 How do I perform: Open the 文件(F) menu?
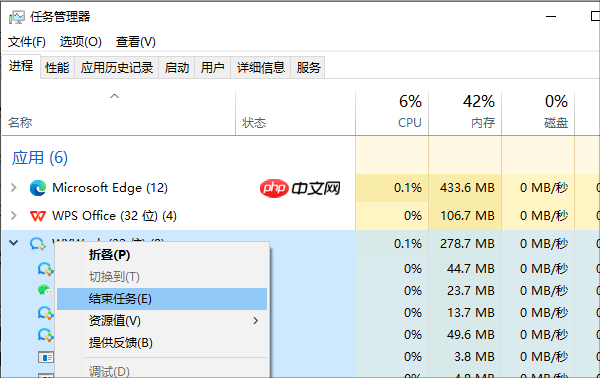27,42
